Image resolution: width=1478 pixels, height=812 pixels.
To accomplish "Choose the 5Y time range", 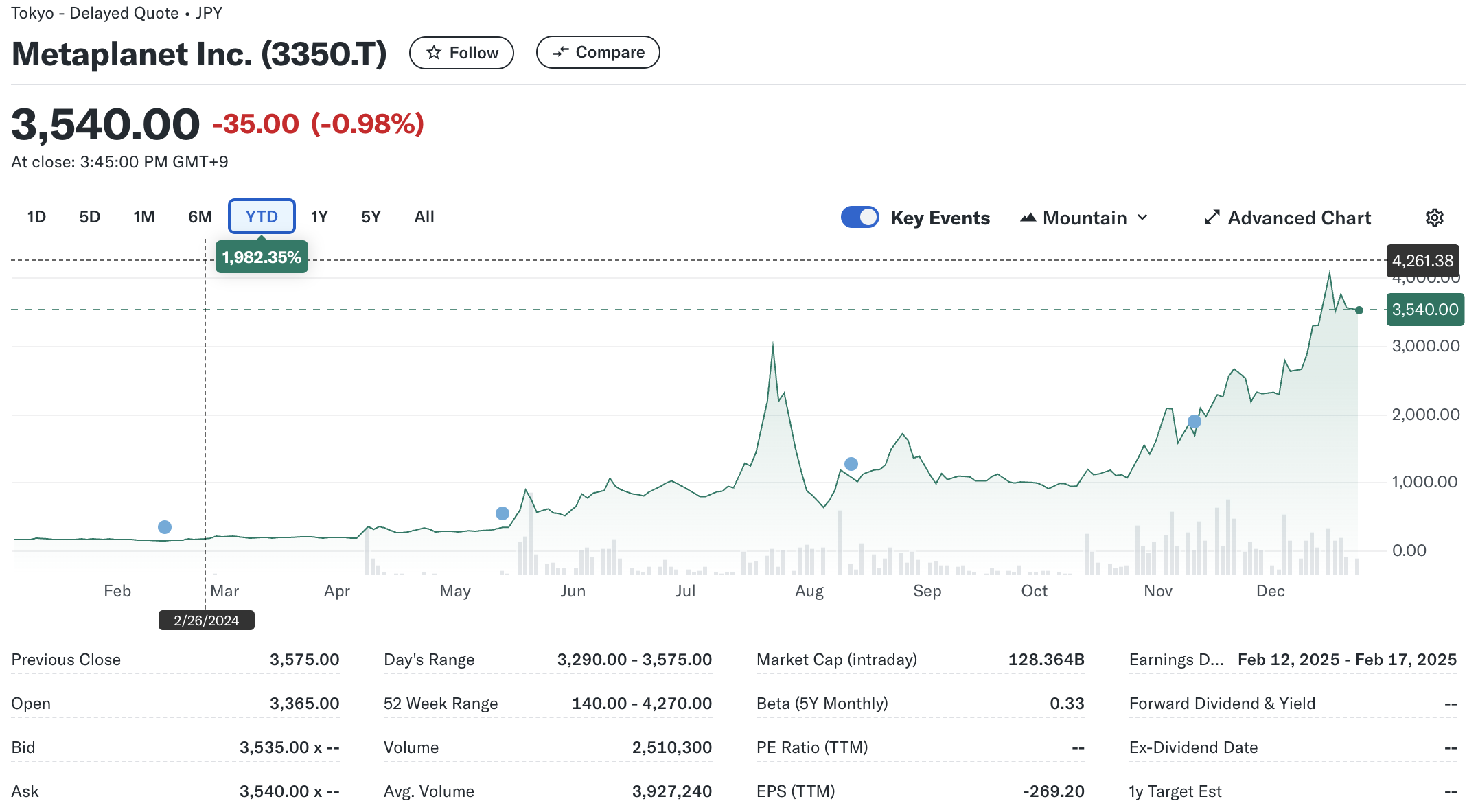I will pyautogui.click(x=371, y=217).
